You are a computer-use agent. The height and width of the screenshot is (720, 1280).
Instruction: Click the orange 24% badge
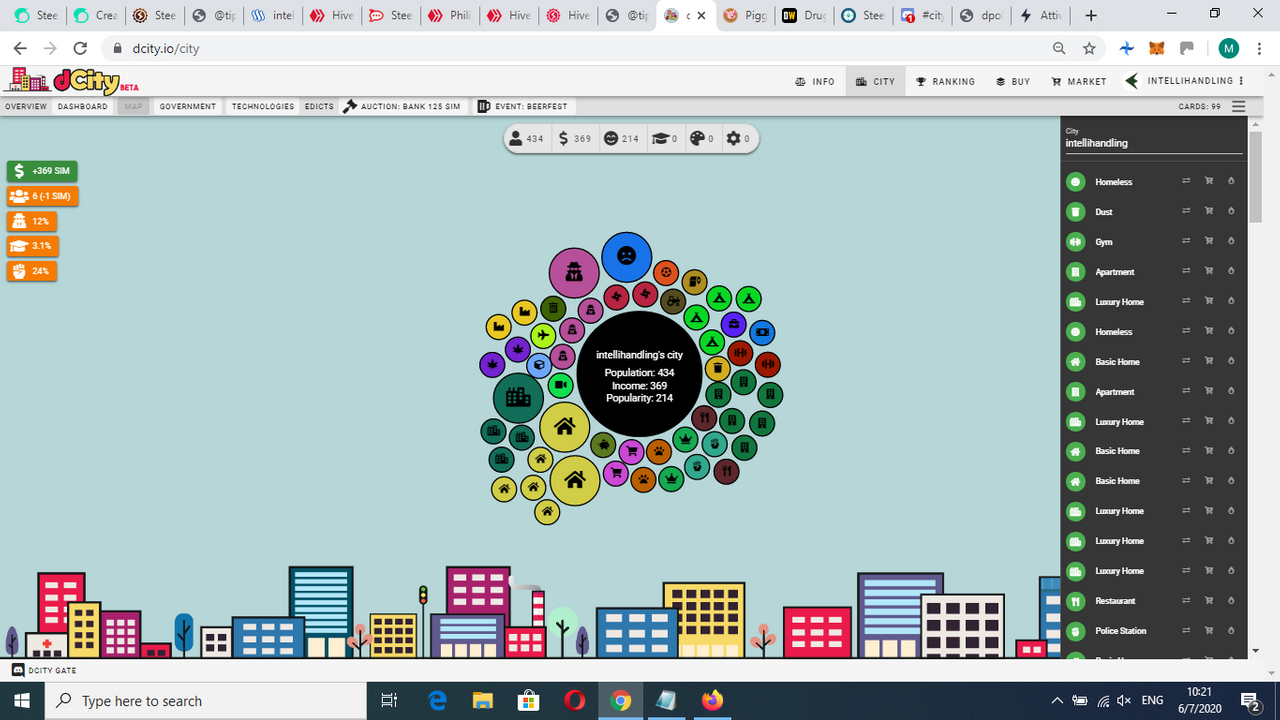pos(32,271)
